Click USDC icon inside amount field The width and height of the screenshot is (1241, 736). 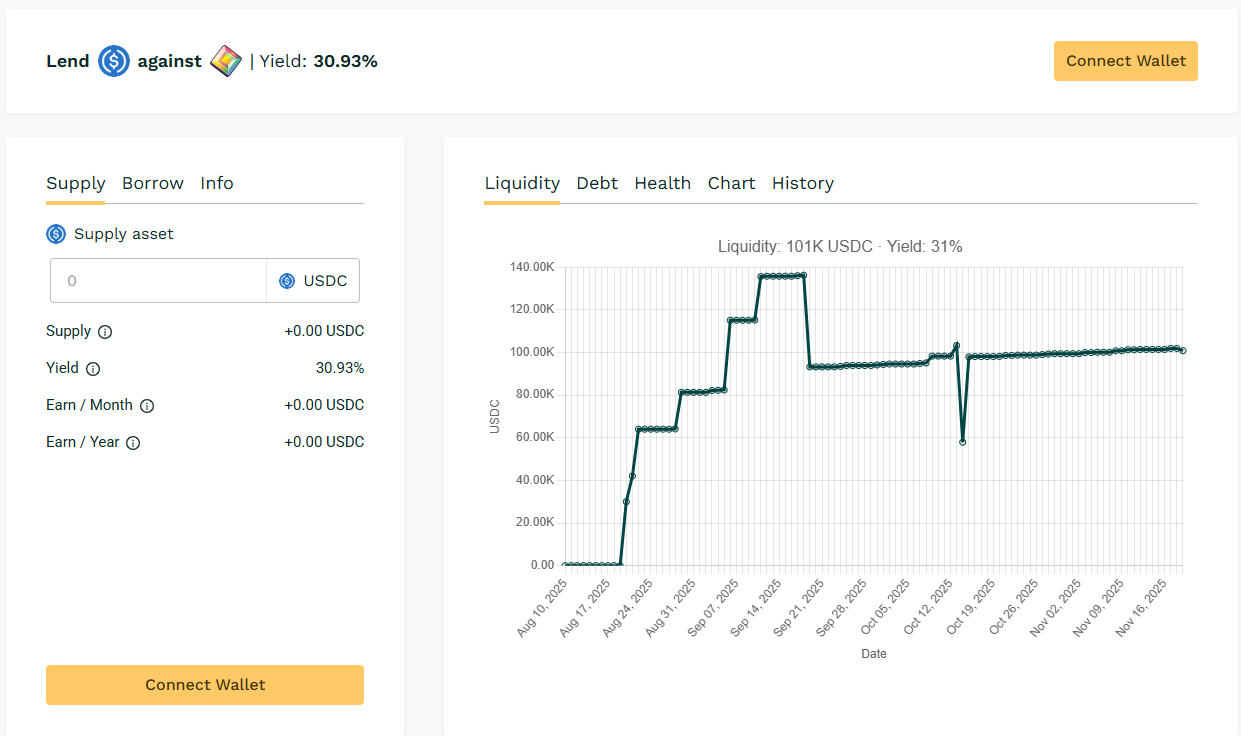pyautogui.click(x=287, y=281)
